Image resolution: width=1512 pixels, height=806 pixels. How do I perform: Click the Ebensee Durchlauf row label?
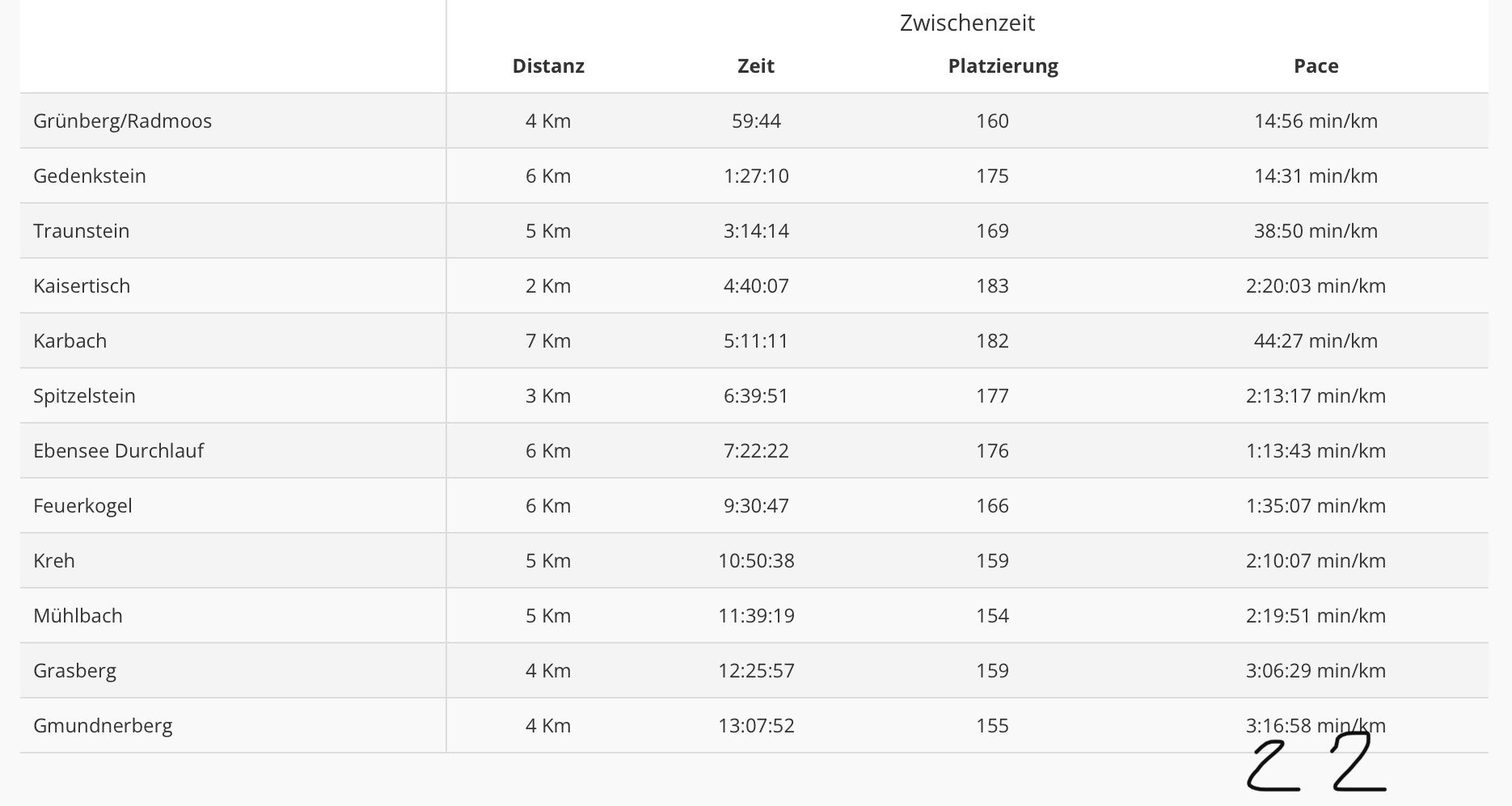(x=118, y=451)
